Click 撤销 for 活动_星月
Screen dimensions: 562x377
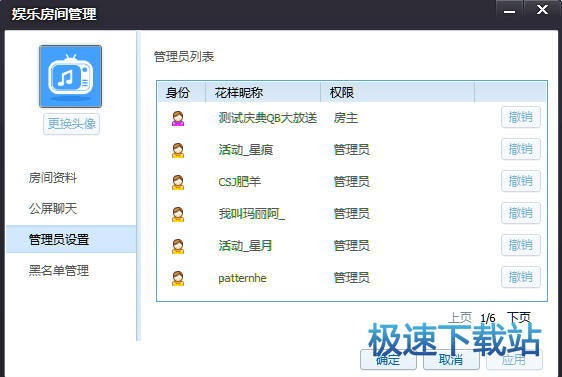(x=520, y=245)
